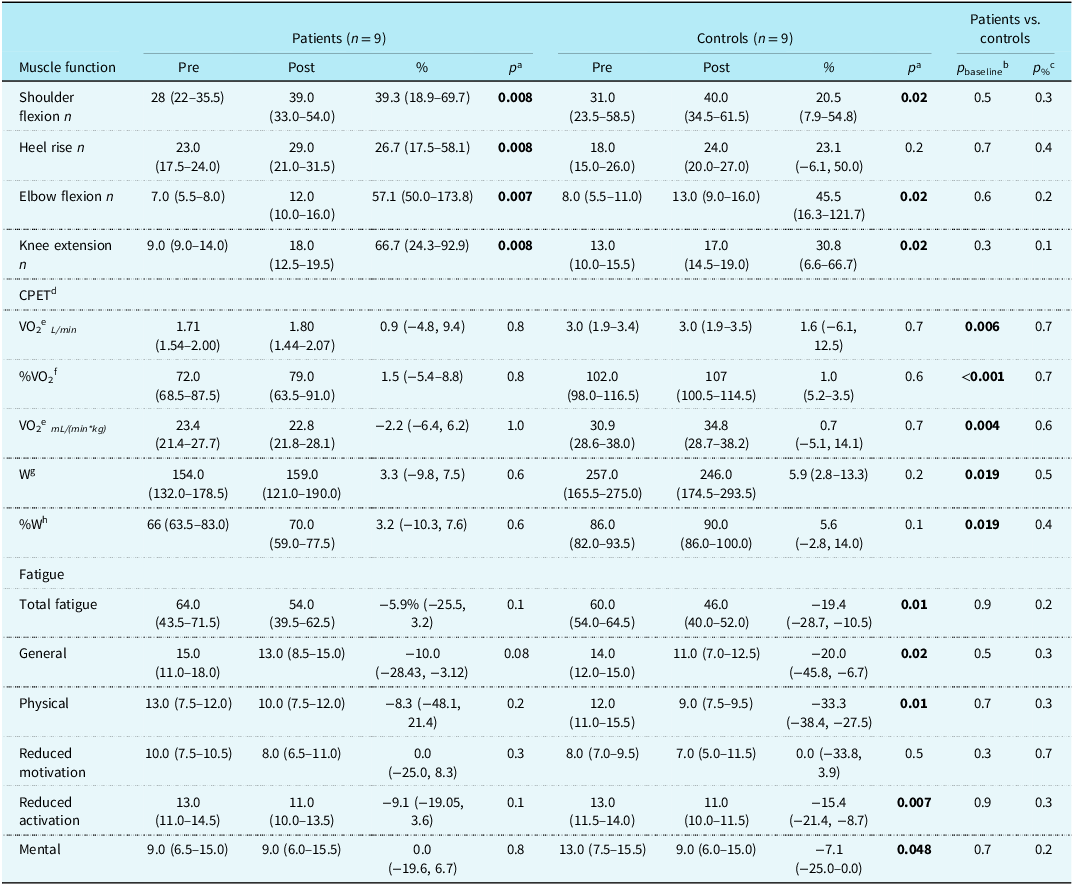Select the "Controls (n = 9)" group header
1073x885 pixels.
[745, 38]
